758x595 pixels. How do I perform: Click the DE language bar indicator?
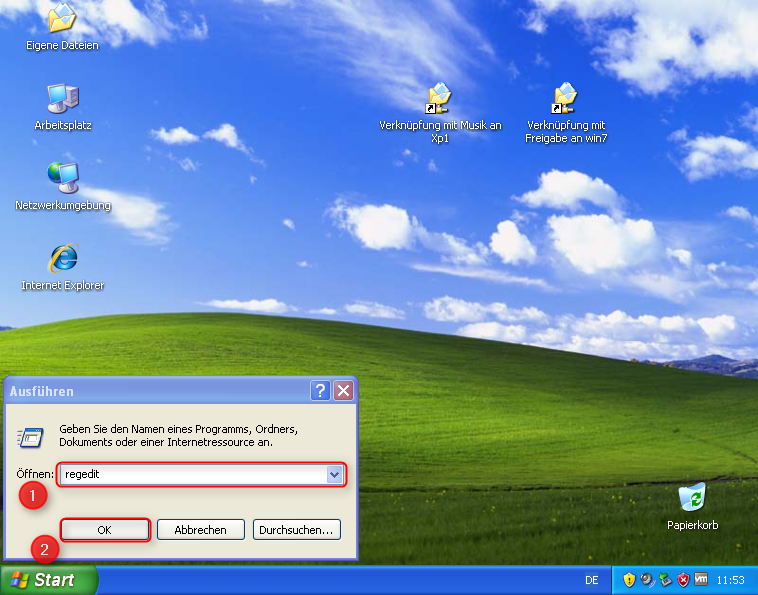tap(592, 580)
